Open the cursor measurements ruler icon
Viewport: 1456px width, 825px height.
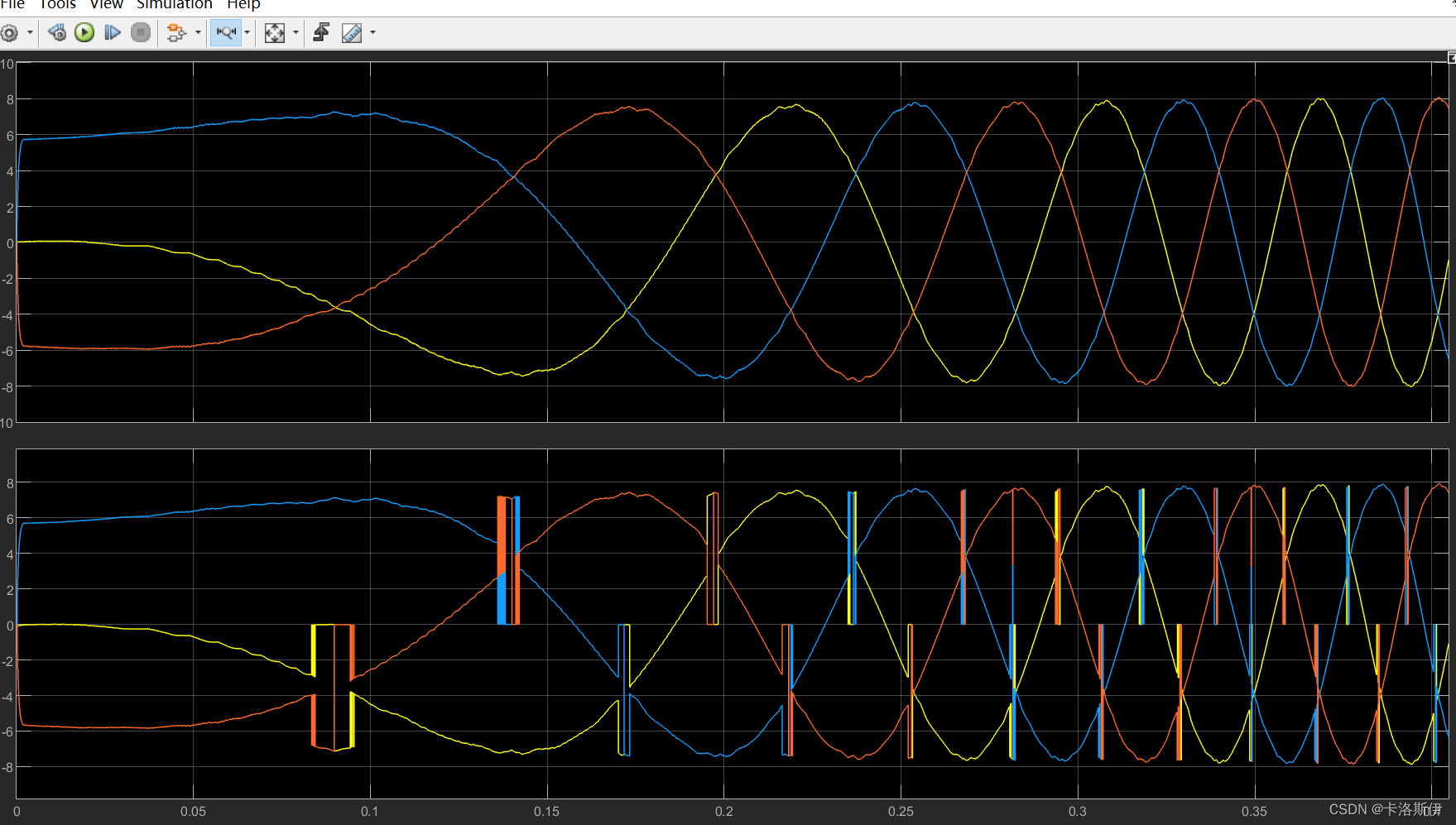(x=352, y=33)
